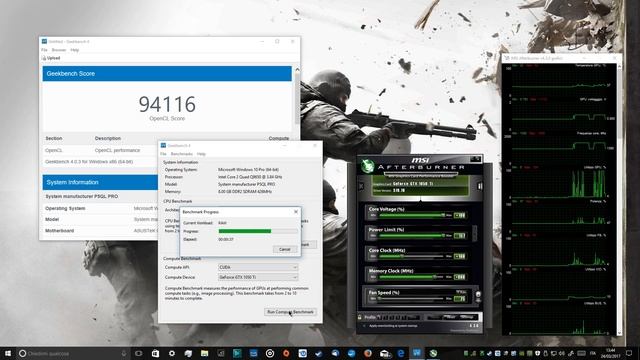640x360 pixels.
Task: Click the Fan Speed value box
Action: click(x=460, y=299)
